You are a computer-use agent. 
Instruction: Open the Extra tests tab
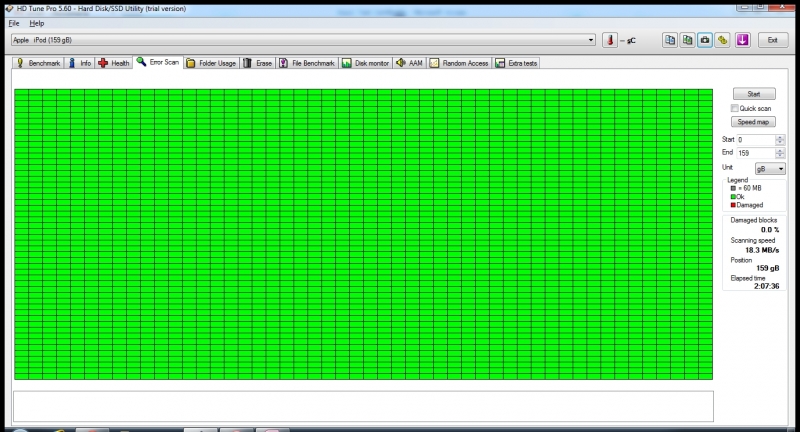[x=516, y=63]
